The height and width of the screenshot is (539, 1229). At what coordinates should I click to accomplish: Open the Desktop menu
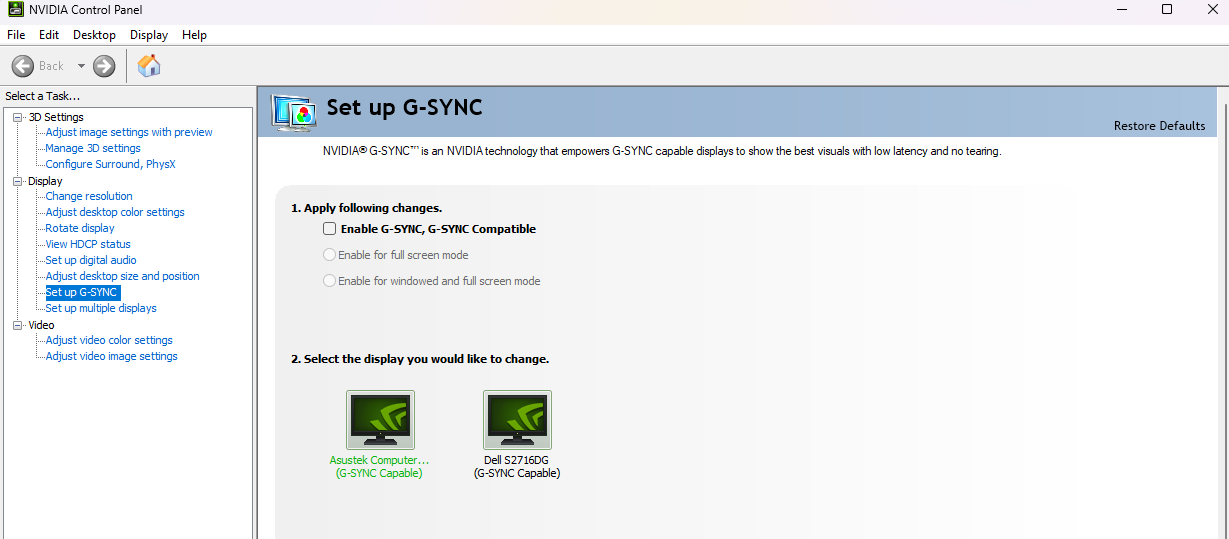[x=94, y=35]
